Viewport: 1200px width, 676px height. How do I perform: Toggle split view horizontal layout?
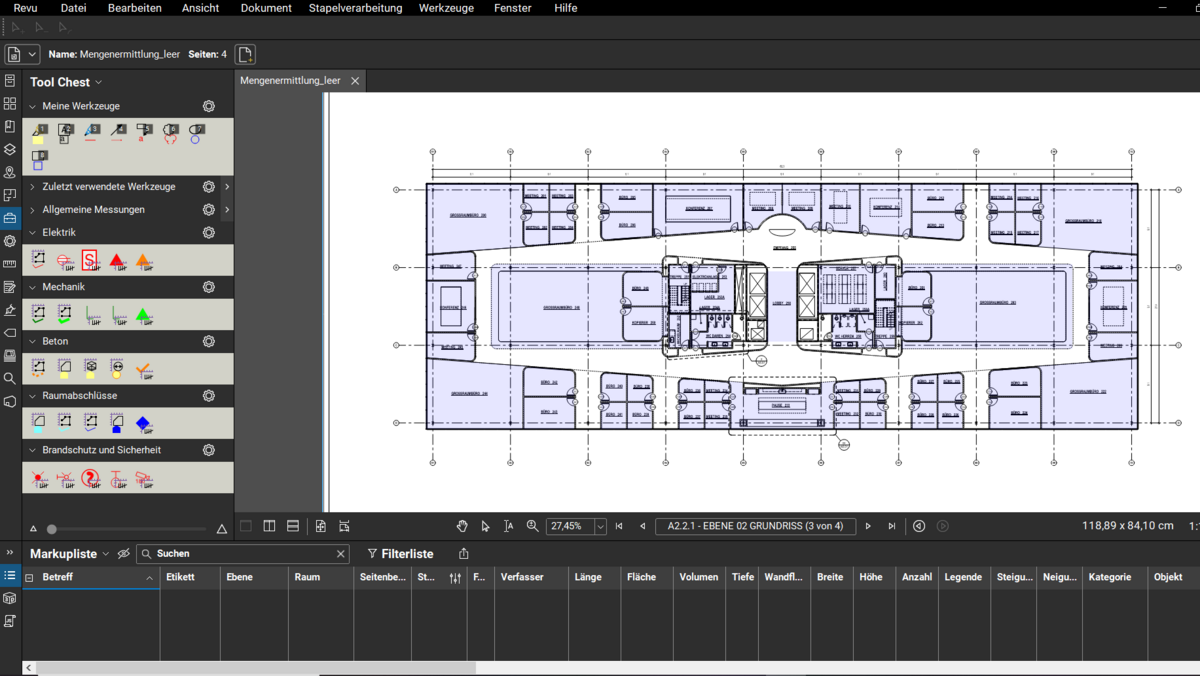point(293,526)
